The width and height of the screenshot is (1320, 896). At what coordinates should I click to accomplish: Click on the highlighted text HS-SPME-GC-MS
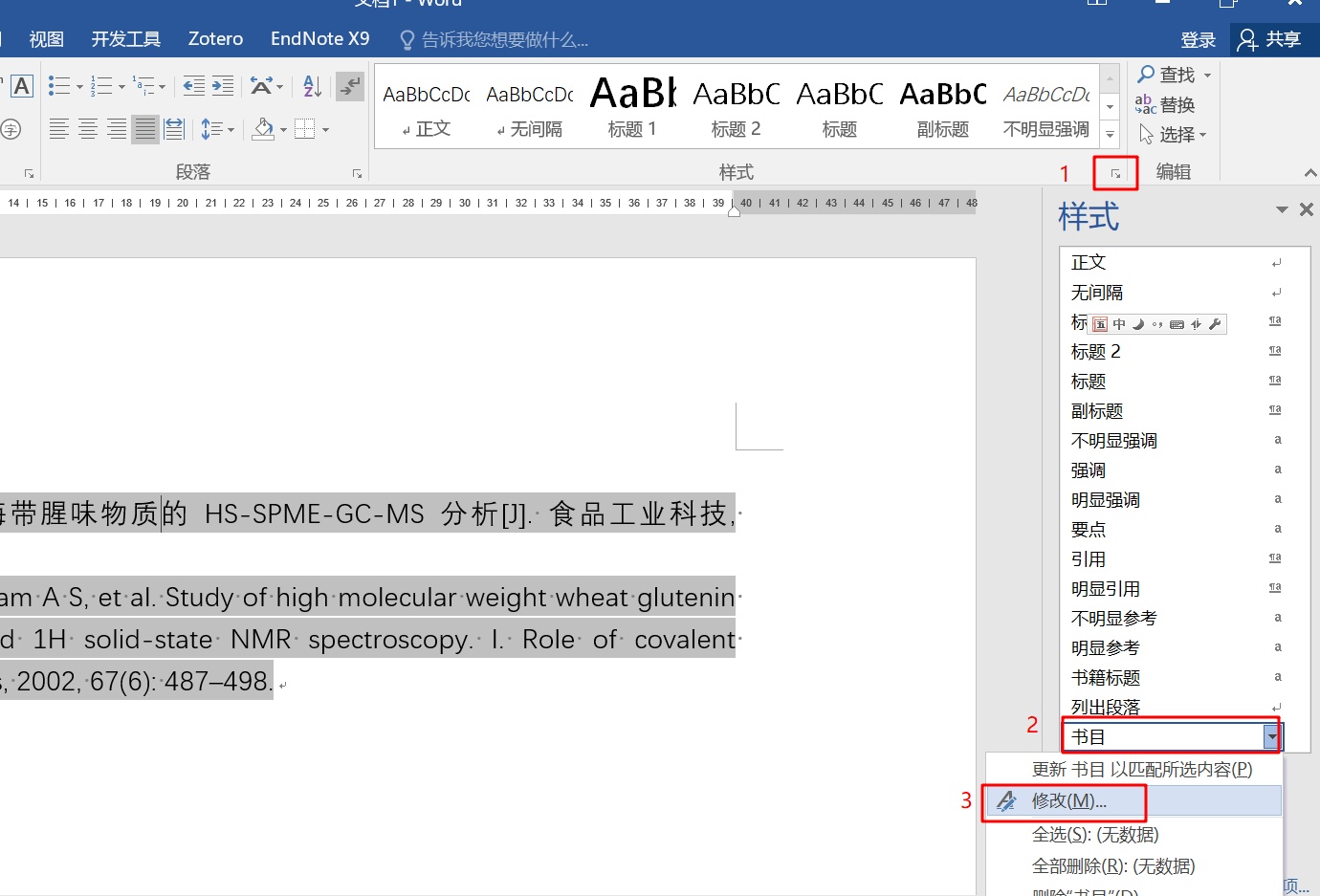[x=314, y=514]
